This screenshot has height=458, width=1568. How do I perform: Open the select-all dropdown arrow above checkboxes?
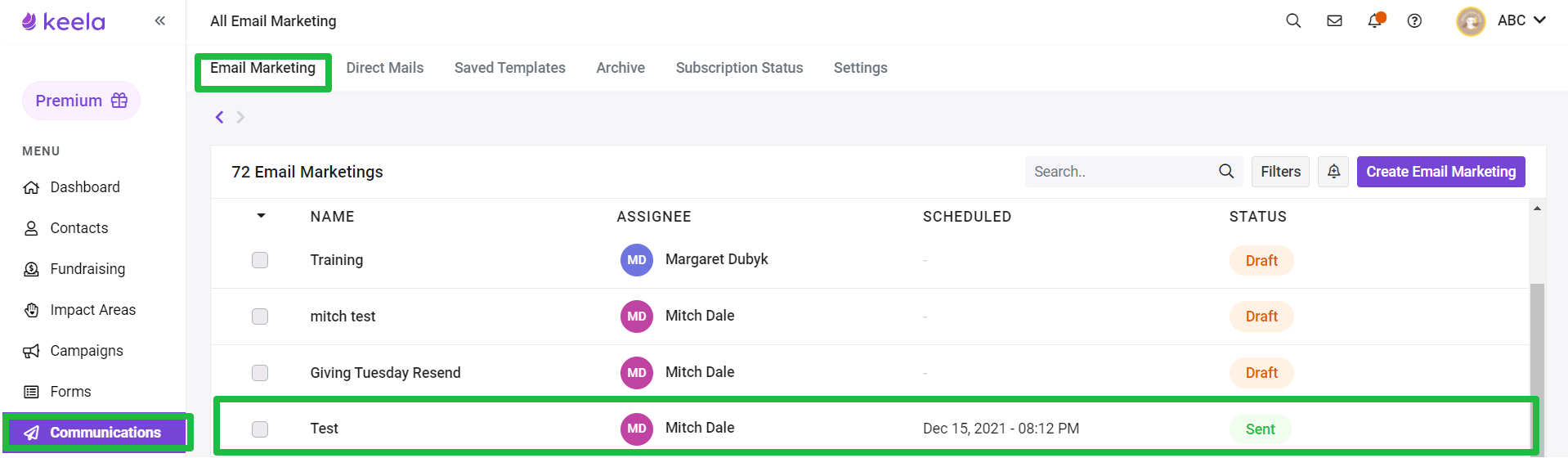tap(261, 216)
